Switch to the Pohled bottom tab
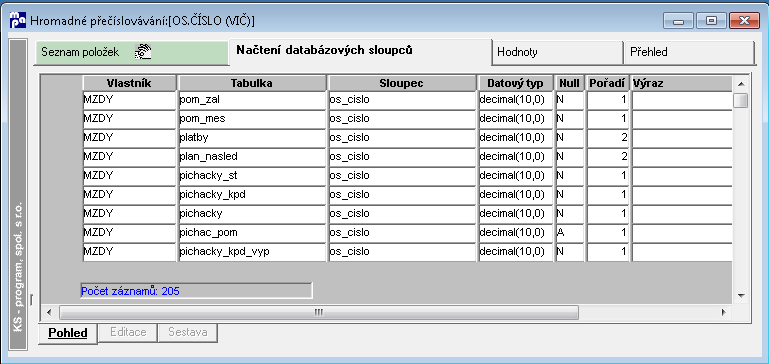769x364 pixels. 68,333
